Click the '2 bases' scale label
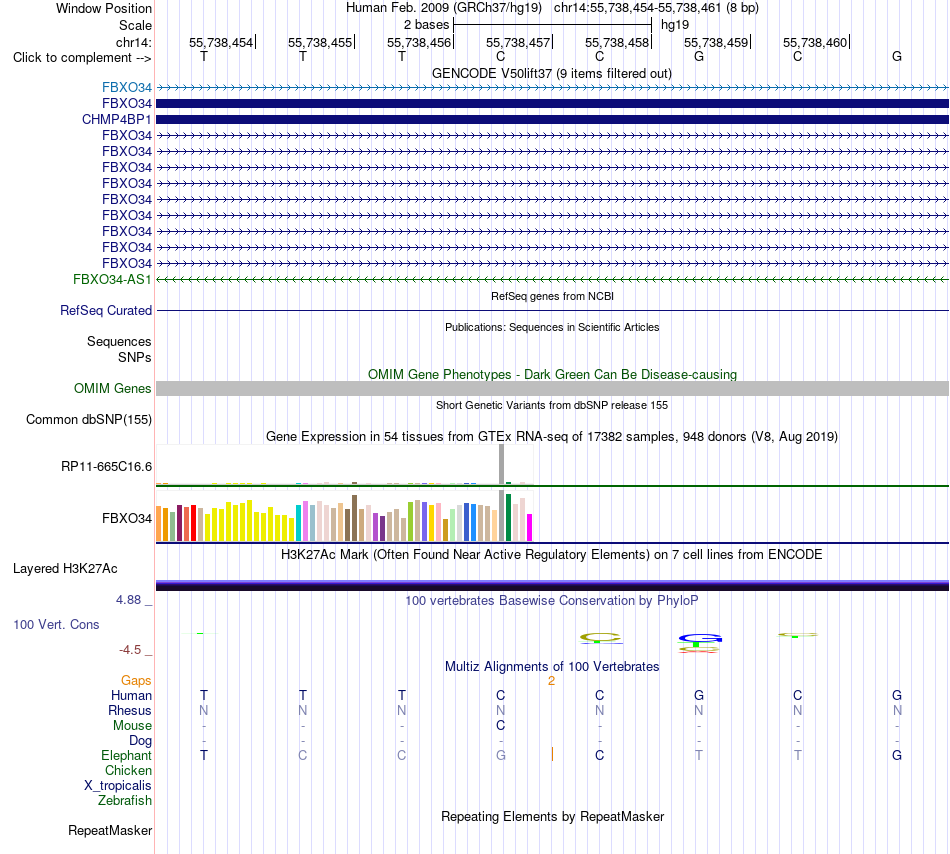This screenshot has height=854, width=950. (427, 25)
